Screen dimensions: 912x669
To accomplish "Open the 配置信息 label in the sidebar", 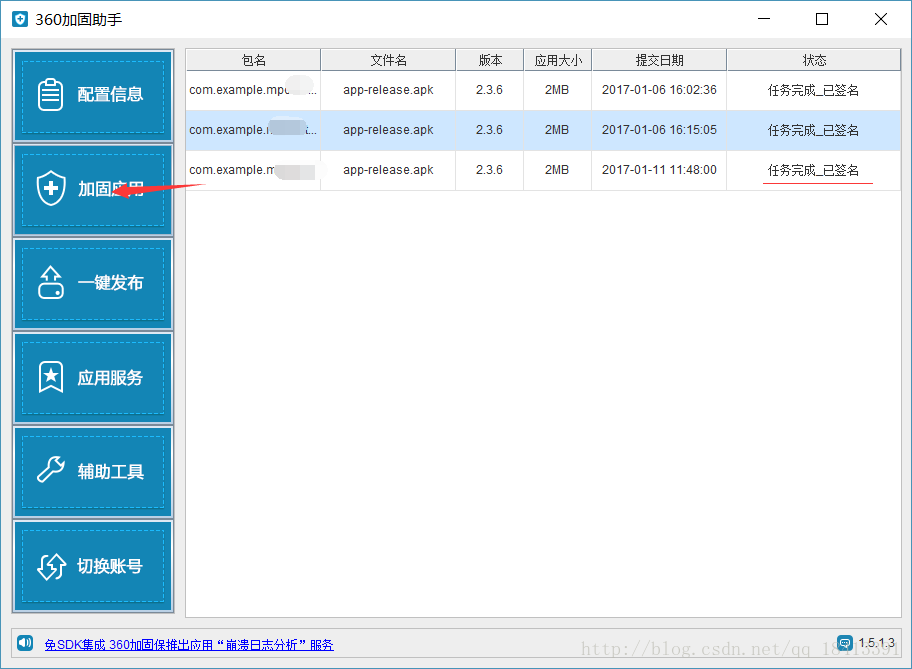I will [111, 94].
